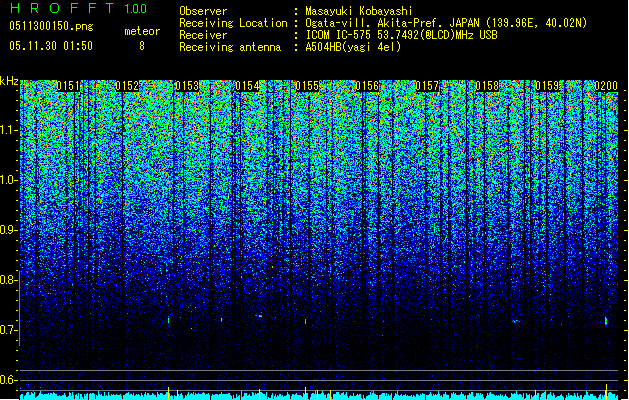Select the ICOM IC-575 53.7492 MHz USB text
This screenshot has height=400, width=629.
pyautogui.click(x=401, y=35)
